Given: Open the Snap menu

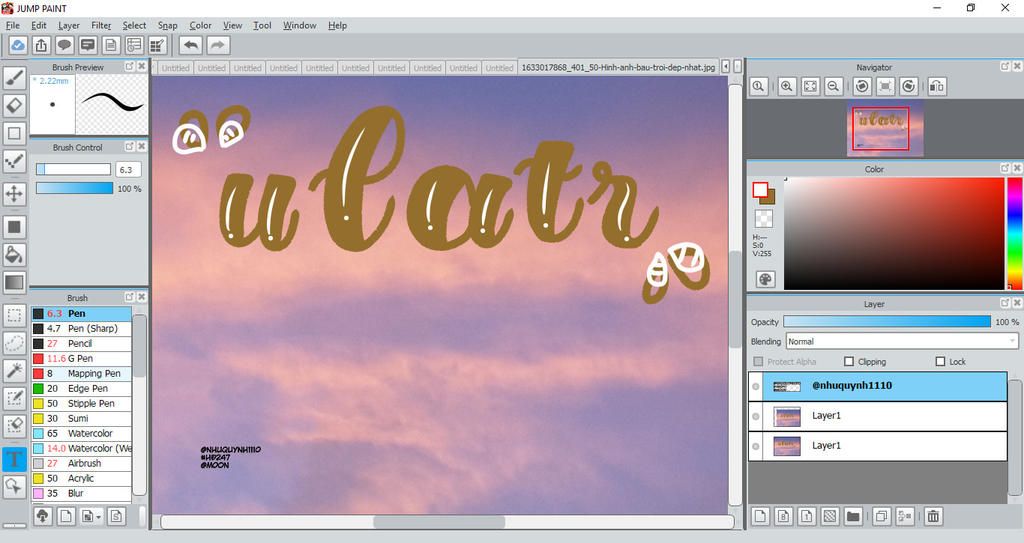Looking at the screenshot, I should pyautogui.click(x=167, y=25).
